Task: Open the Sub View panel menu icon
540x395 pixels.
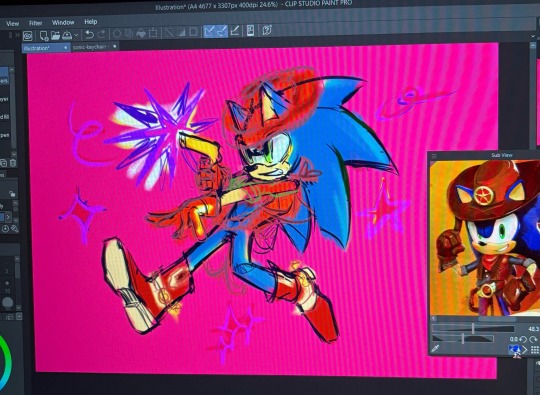Action: pos(434,156)
